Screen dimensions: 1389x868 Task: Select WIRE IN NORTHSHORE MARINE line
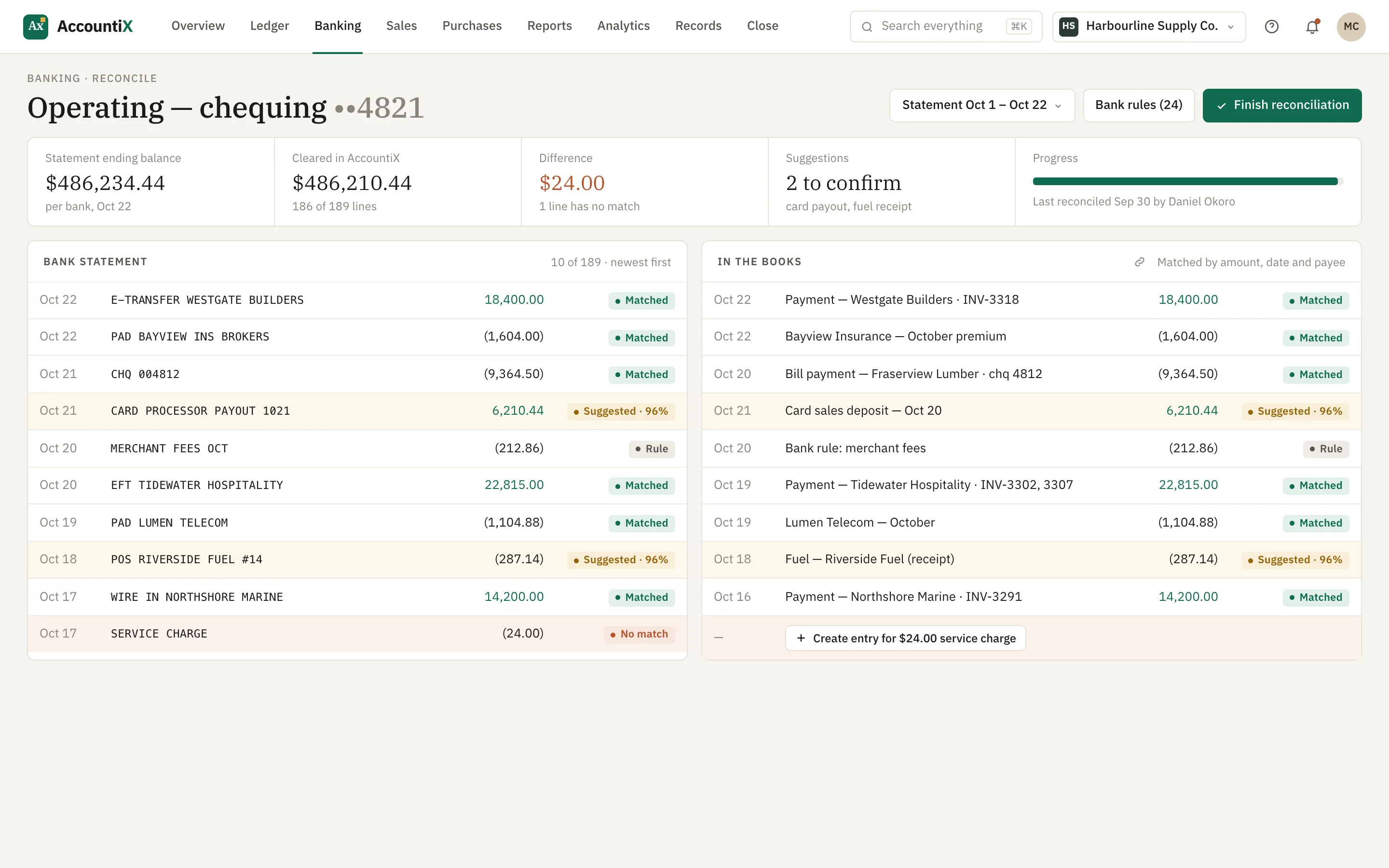357,597
